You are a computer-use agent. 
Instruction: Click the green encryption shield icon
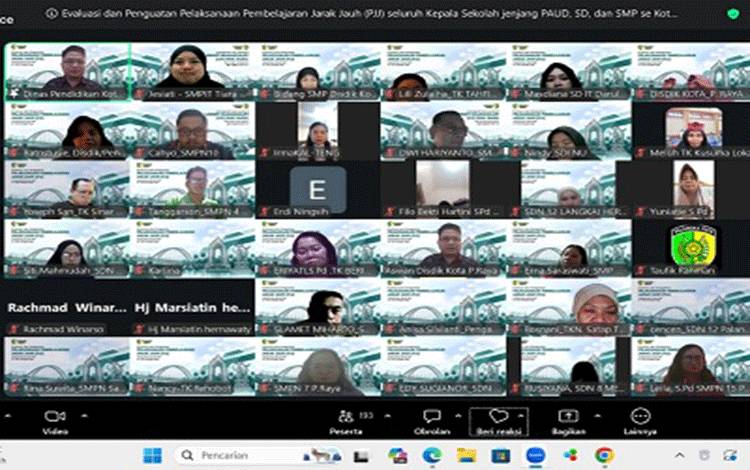click(733, 14)
